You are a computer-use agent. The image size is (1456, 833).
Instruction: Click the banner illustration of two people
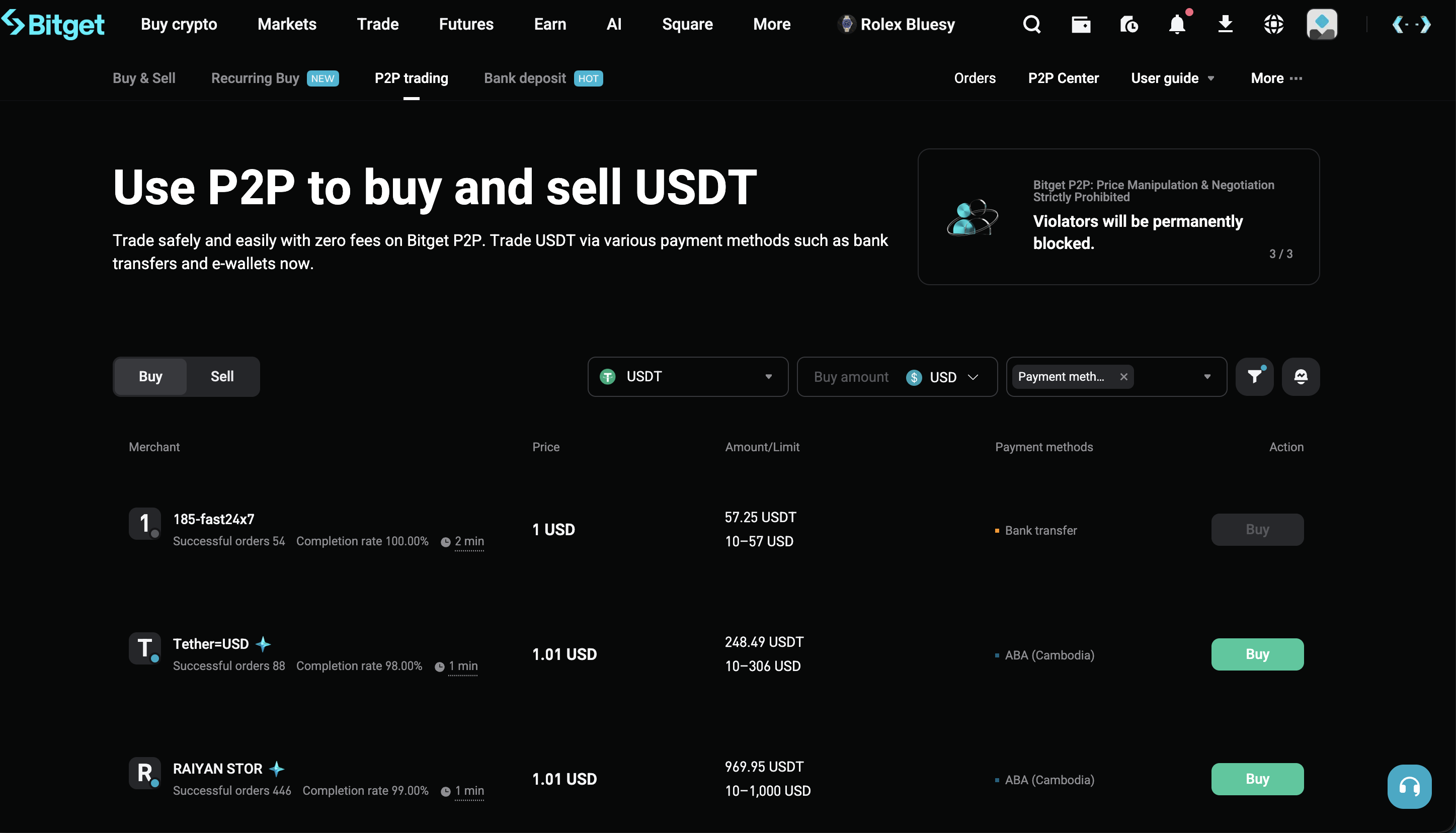point(972,217)
